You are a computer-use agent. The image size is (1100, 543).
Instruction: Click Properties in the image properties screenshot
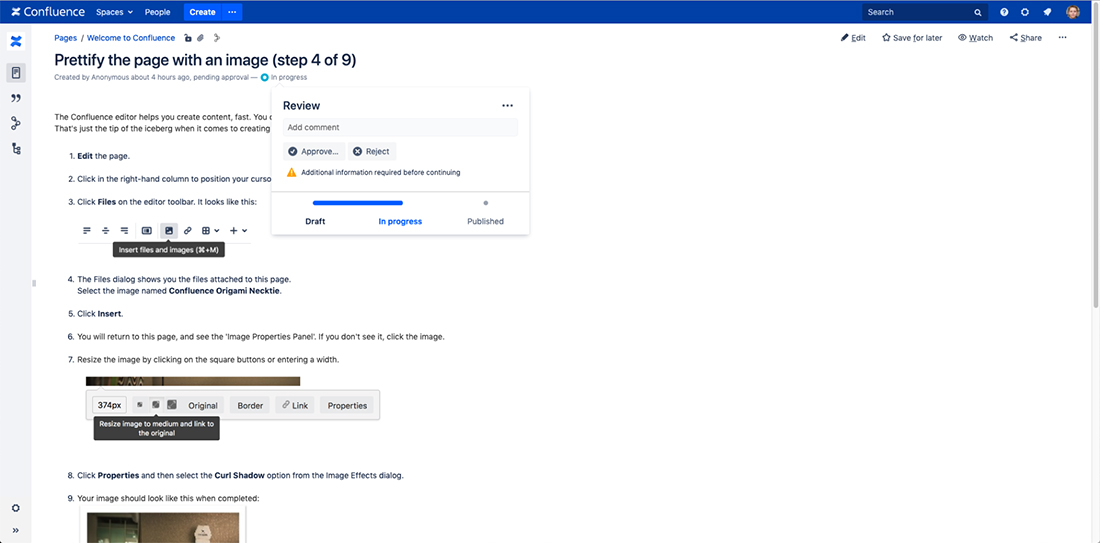click(x=347, y=405)
